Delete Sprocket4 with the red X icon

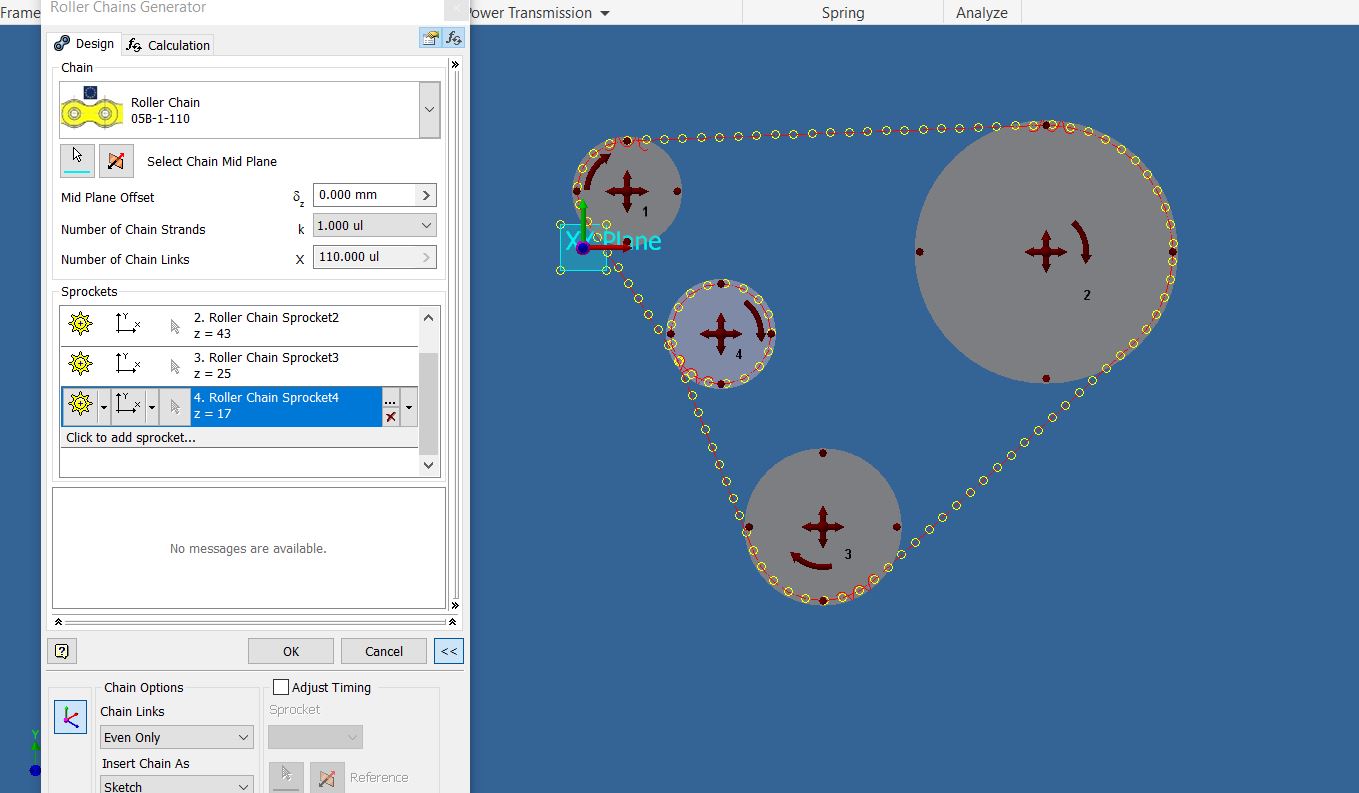tap(391, 416)
